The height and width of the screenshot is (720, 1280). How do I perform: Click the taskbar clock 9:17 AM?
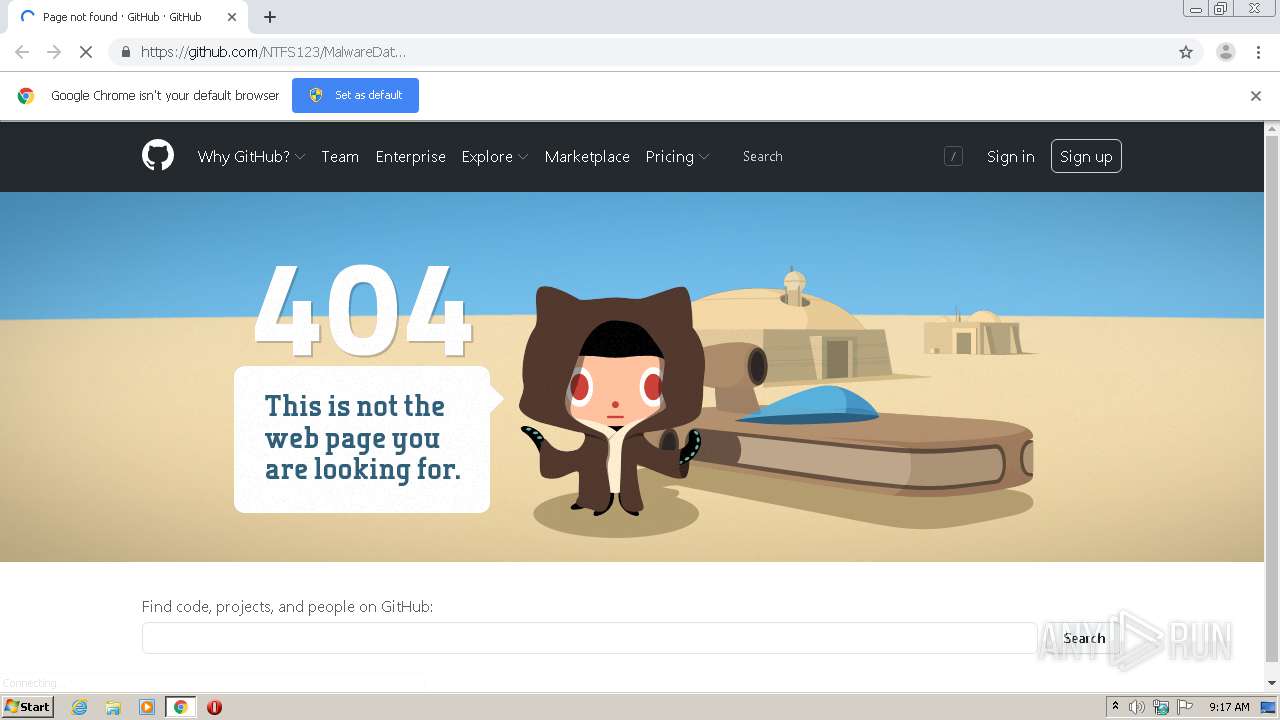pos(1229,707)
